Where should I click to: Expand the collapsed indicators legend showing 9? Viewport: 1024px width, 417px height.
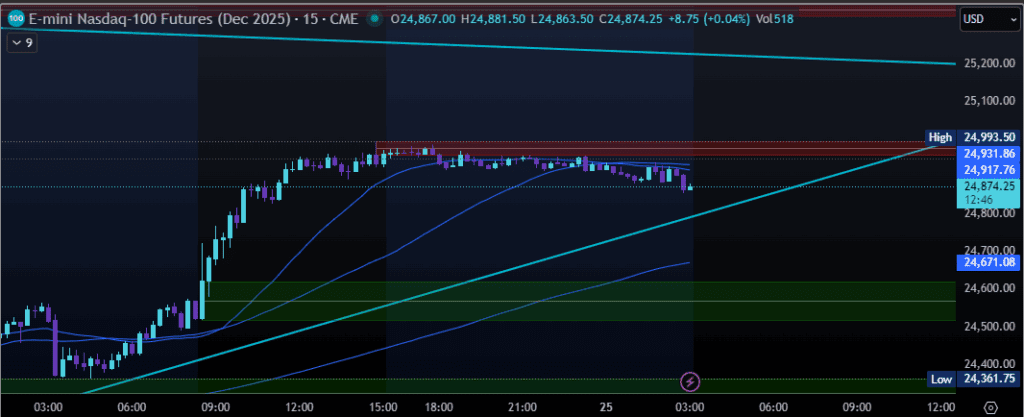(x=20, y=43)
